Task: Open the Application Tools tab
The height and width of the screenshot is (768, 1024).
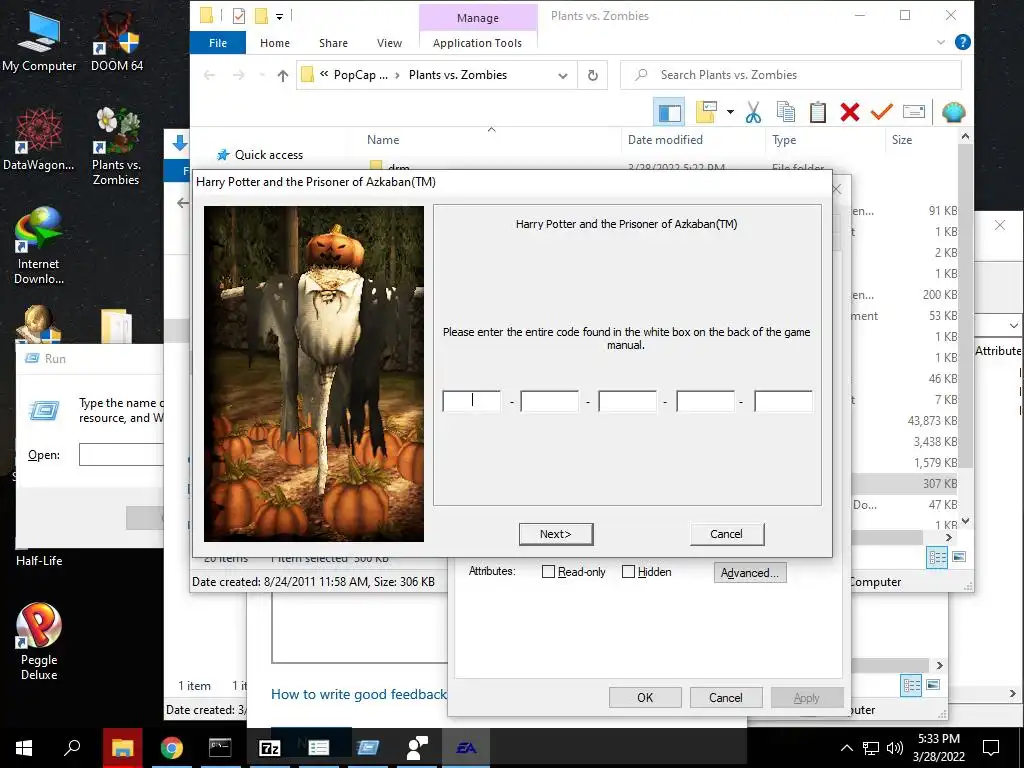Action: (477, 43)
